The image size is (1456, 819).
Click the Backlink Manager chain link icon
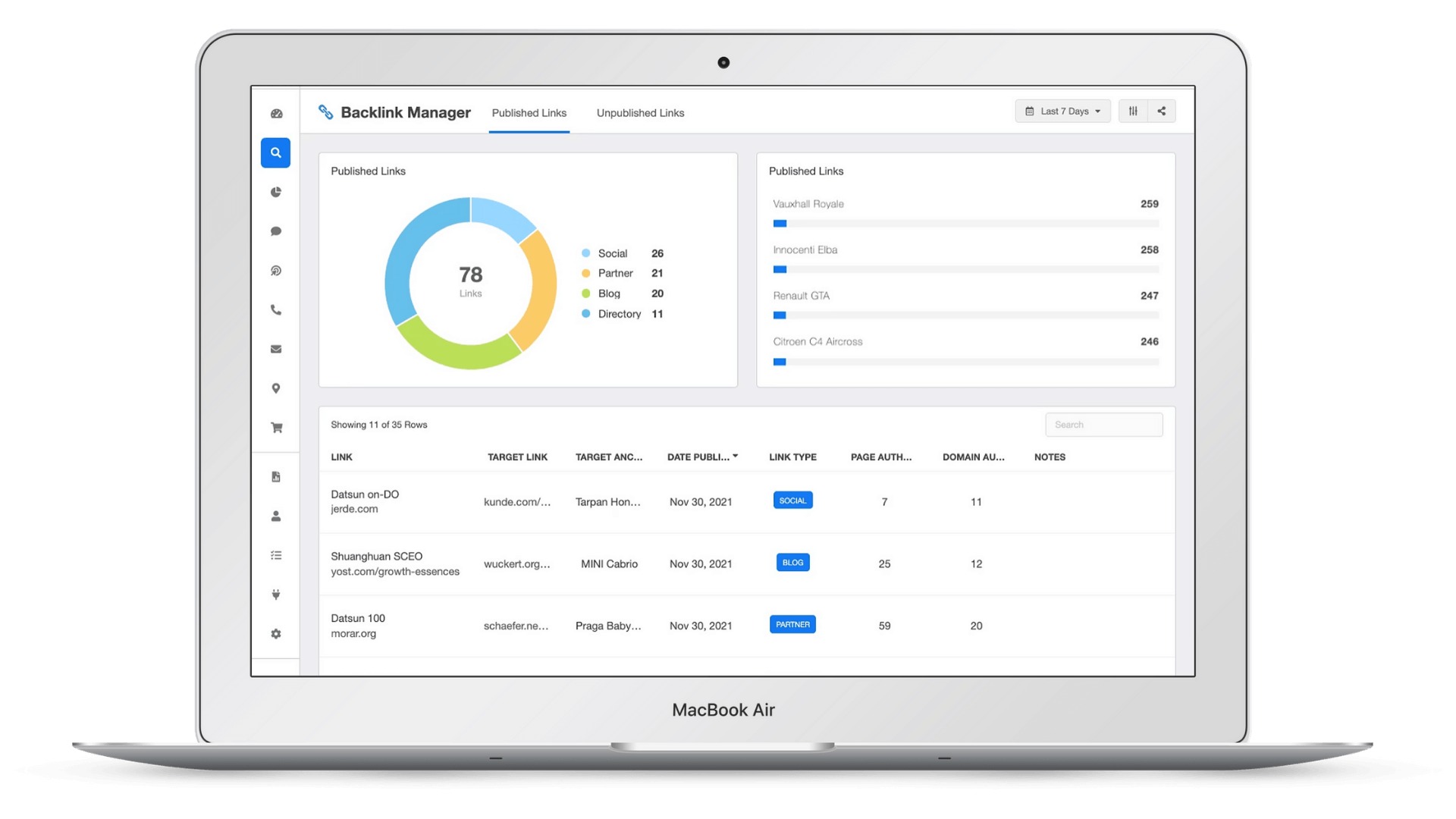pos(326,112)
